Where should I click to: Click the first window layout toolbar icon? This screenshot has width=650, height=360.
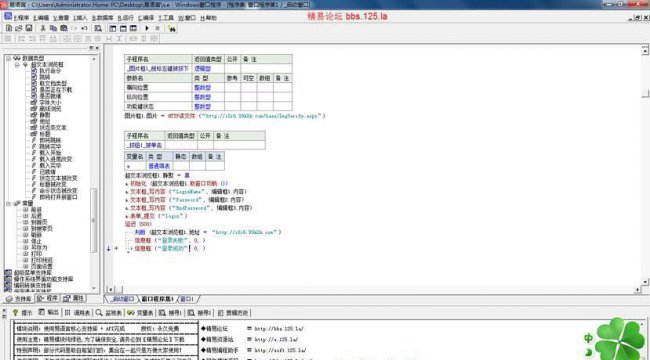pos(113,28)
